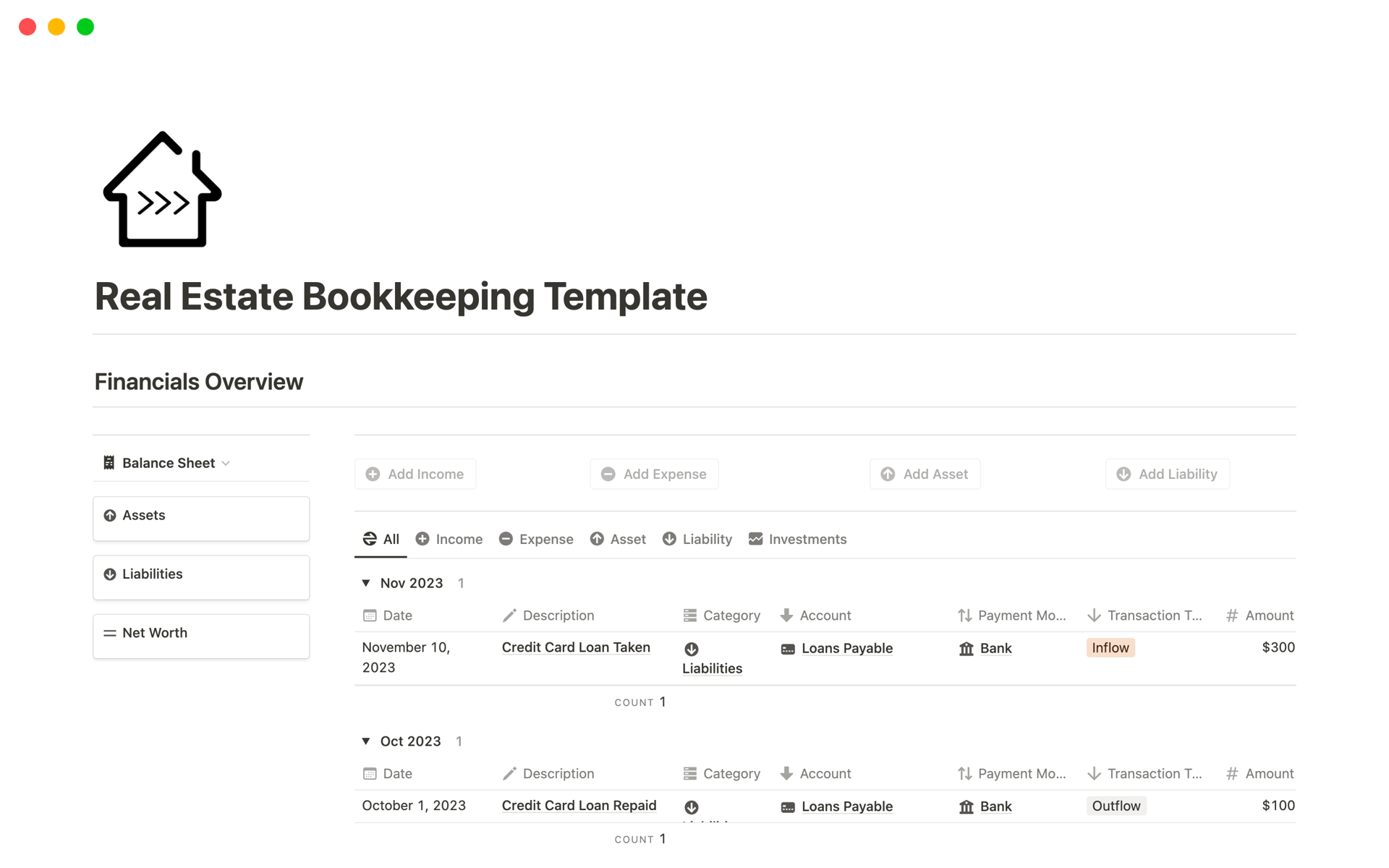
Task: Click the calendar icon on the Date column
Action: tap(370, 615)
